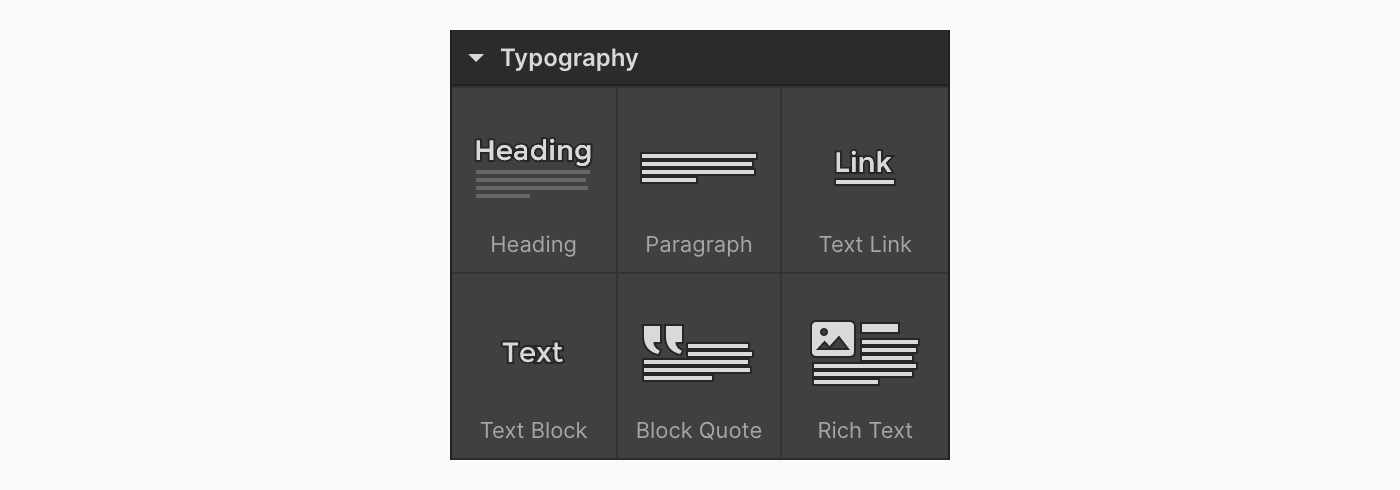The image size is (1400, 490).
Task: Select the Rich Text icon
Action: [864, 352]
